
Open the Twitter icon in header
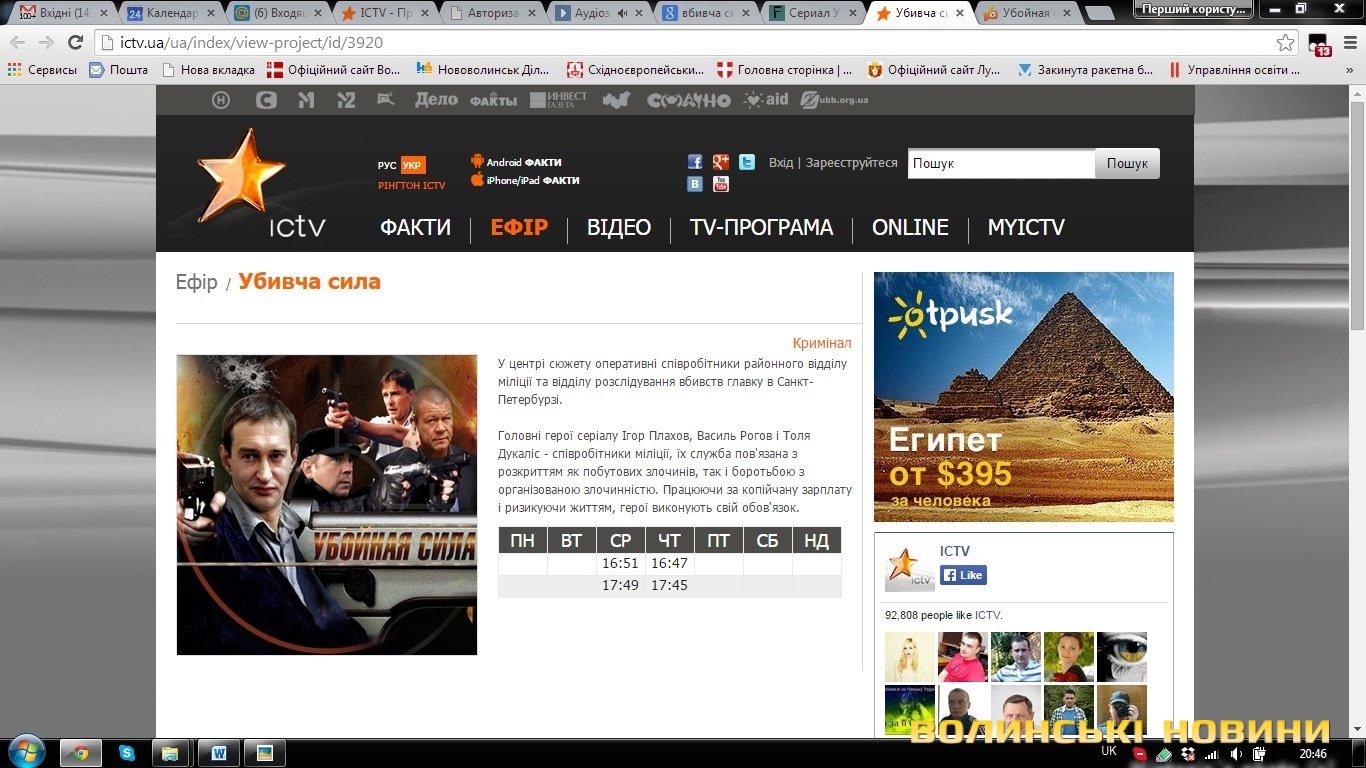point(747,162)
